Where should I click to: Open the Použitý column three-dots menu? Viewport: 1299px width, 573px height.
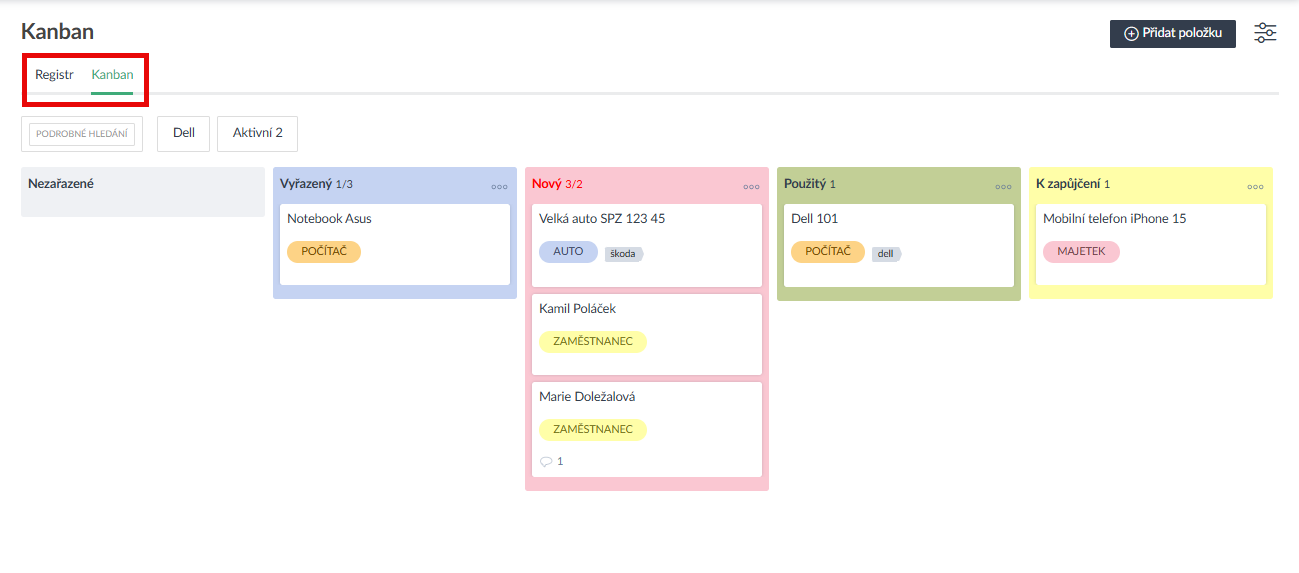pyautogui.click(x=1003, y=187)
